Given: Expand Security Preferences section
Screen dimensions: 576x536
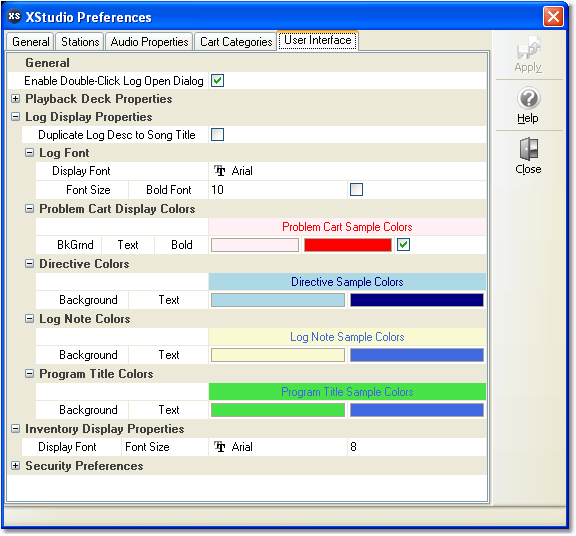Looking at the screenshot, I should click(x=15, y=465).
